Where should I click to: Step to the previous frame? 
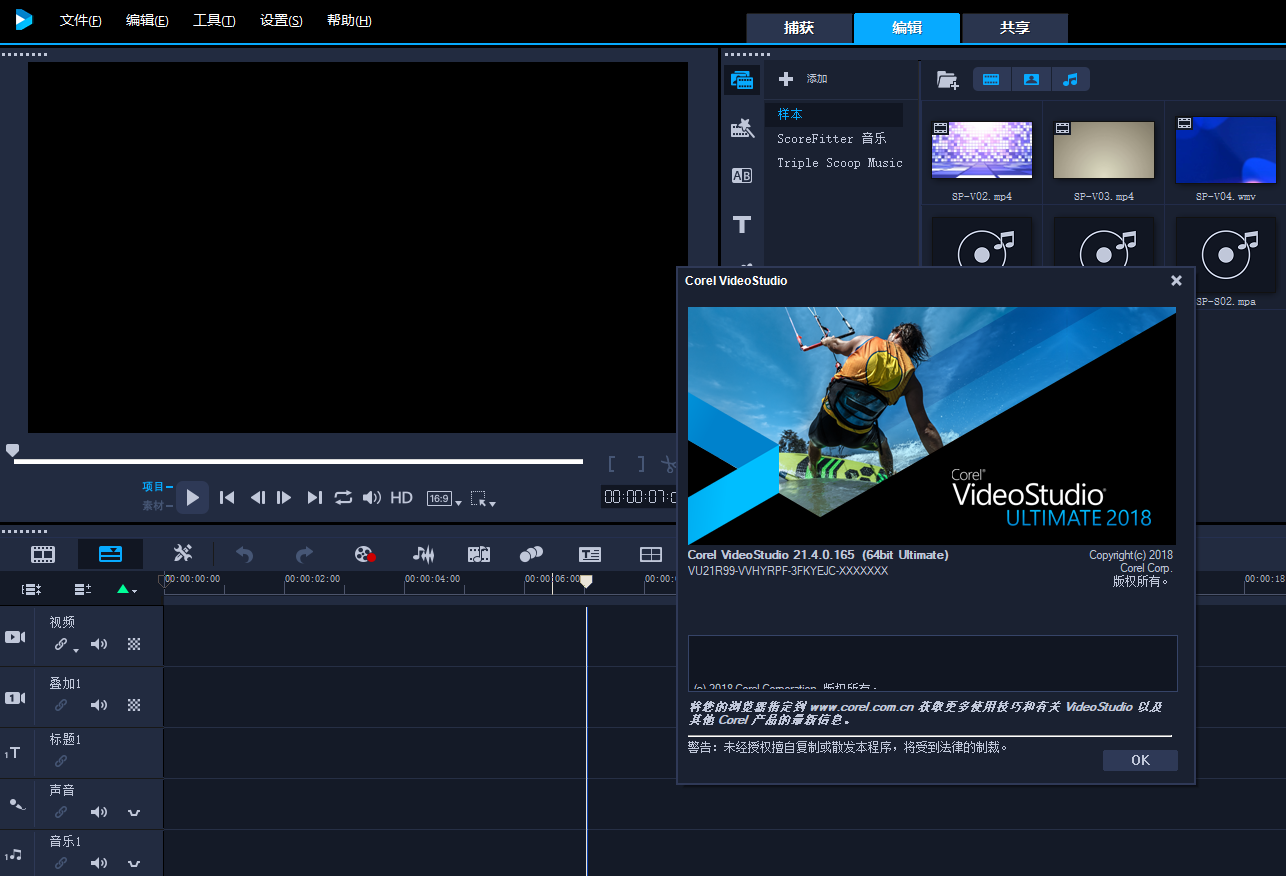257,497
